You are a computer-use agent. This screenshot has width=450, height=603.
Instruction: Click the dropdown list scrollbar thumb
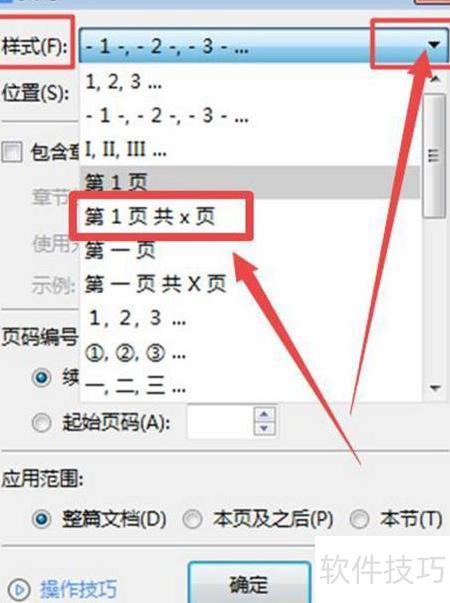click(434, 156)
